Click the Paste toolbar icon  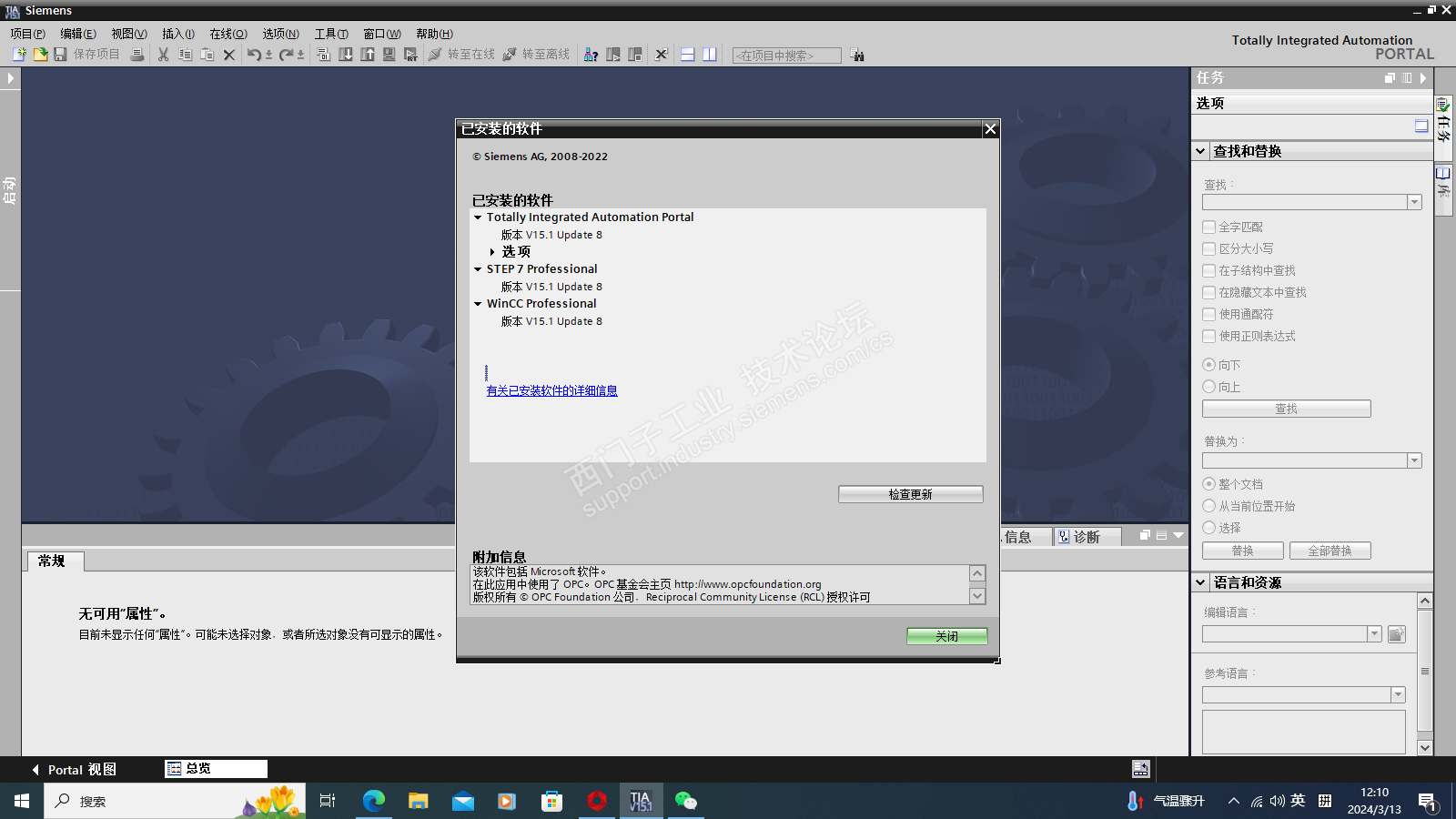(207, 55)
